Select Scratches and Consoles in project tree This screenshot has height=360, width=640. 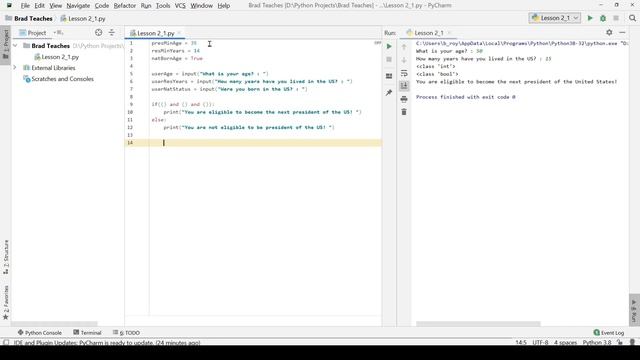[58, 79]
